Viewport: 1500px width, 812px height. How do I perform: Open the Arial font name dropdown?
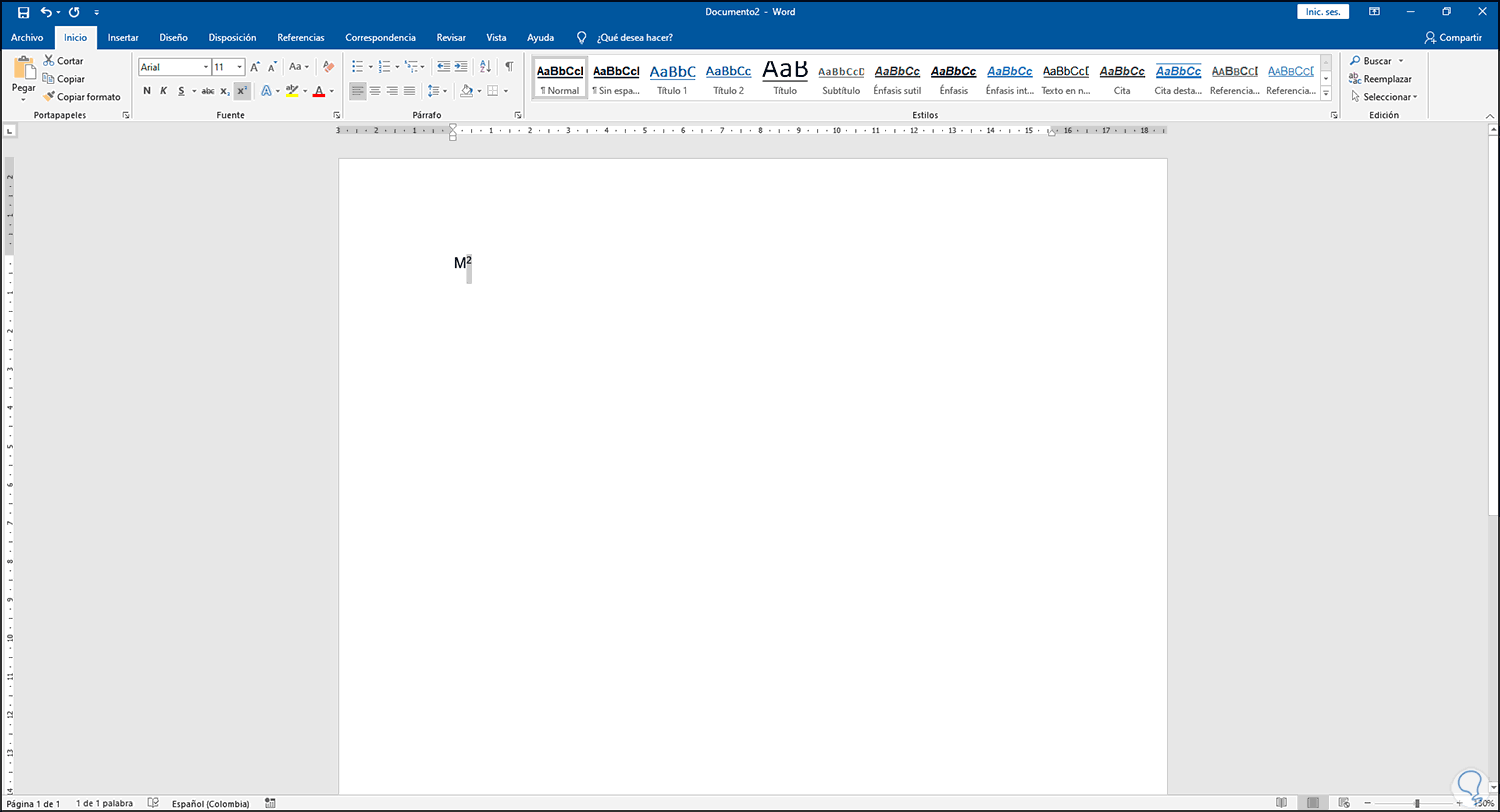point(204,67)
